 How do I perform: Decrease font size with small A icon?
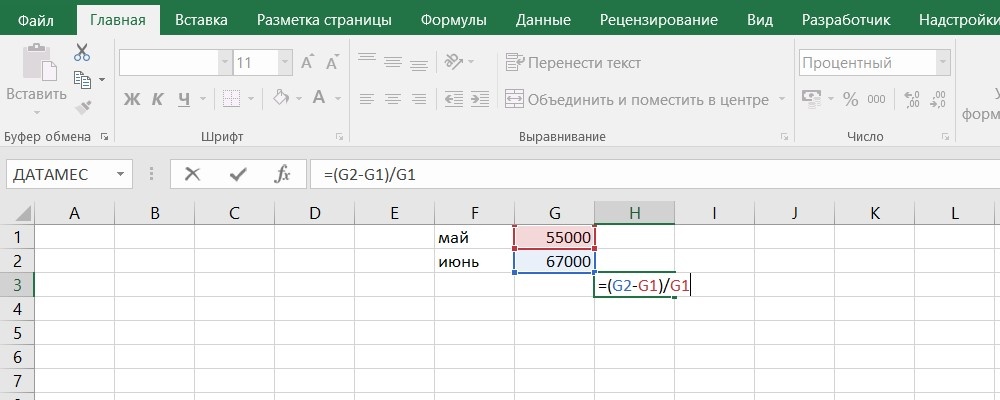point(332,63)
